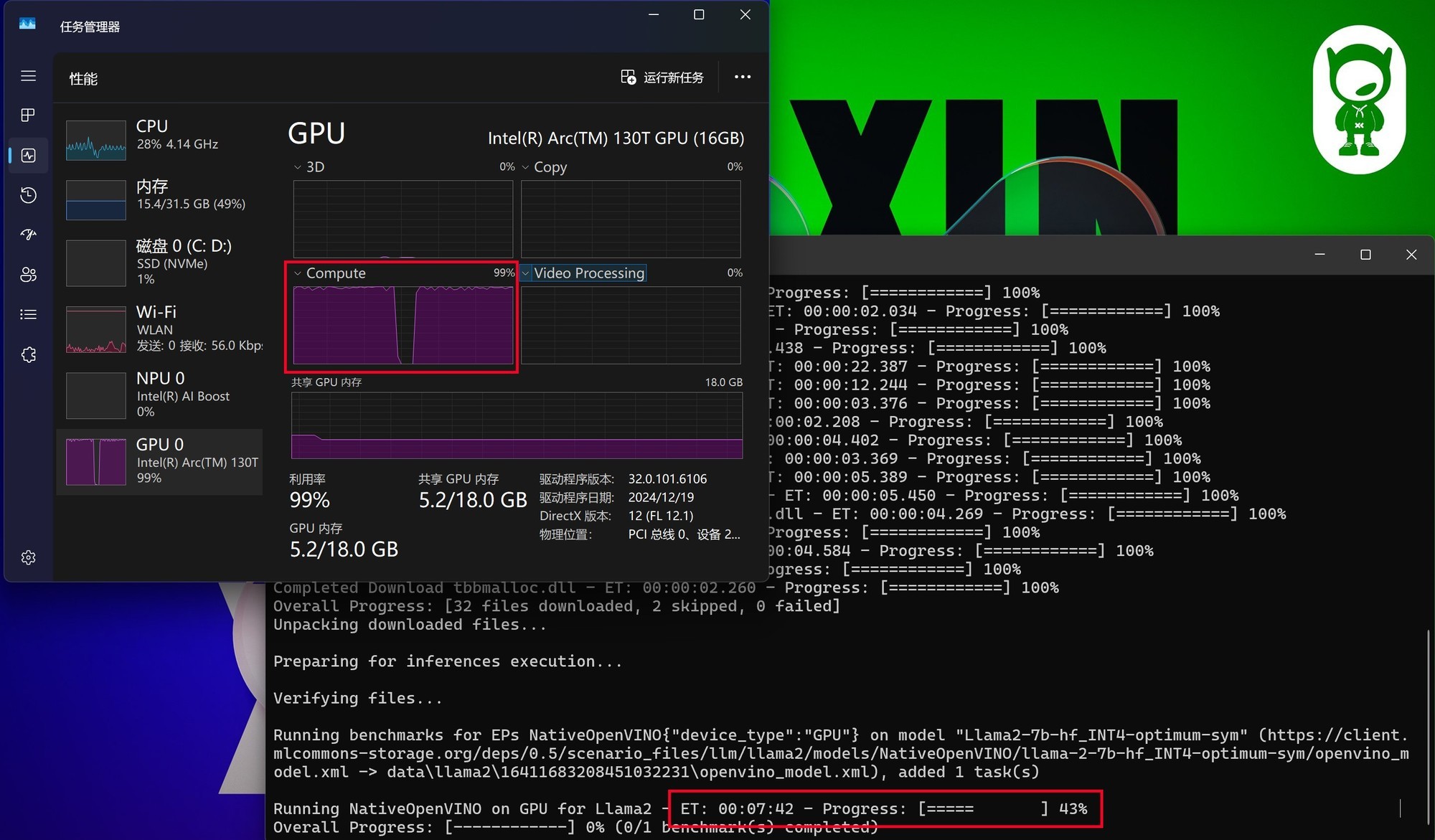Viewport: 1435px width, 840px height.
Task: Select the Wi-Fi WLAN performance entry
Action: (x=159, y=328)
